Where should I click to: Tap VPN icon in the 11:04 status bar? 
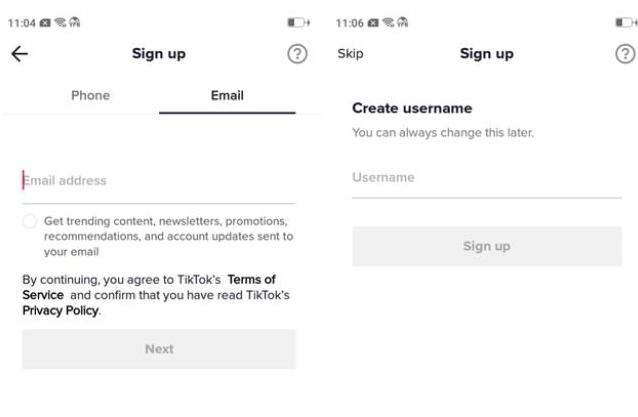pos(76,24)
